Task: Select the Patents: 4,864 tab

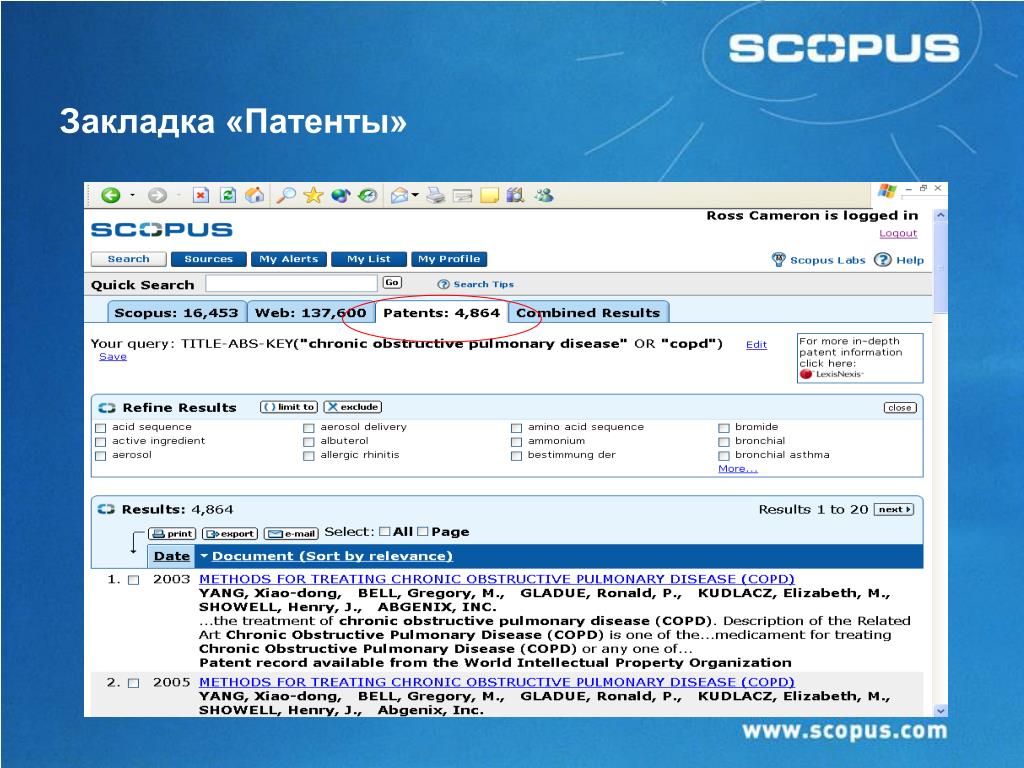Action: tap(441, 313)
